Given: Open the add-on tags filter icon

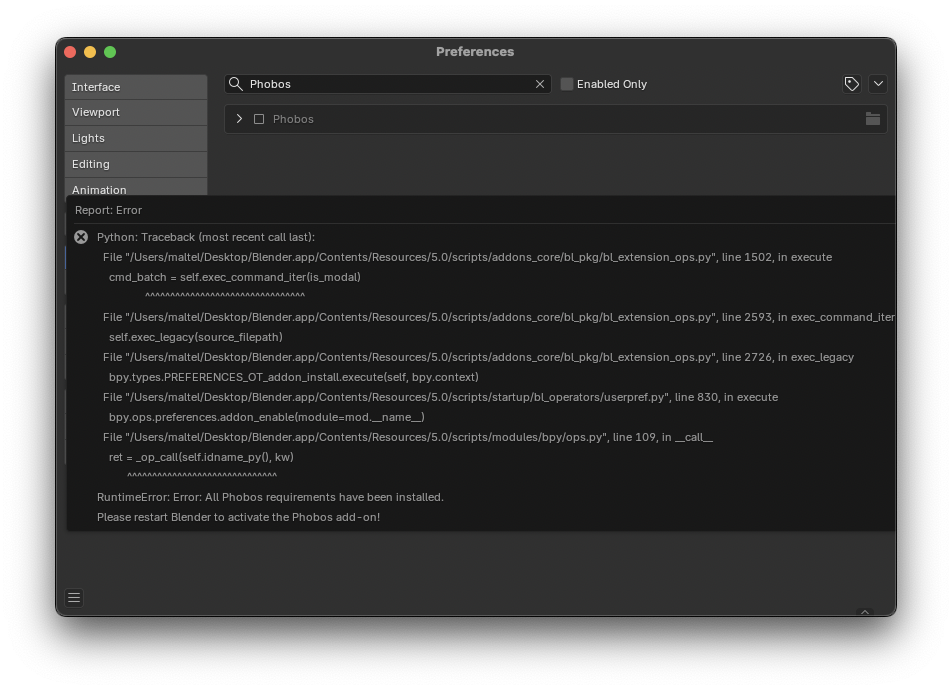Looking at the screenshot, I should [852, 84].
